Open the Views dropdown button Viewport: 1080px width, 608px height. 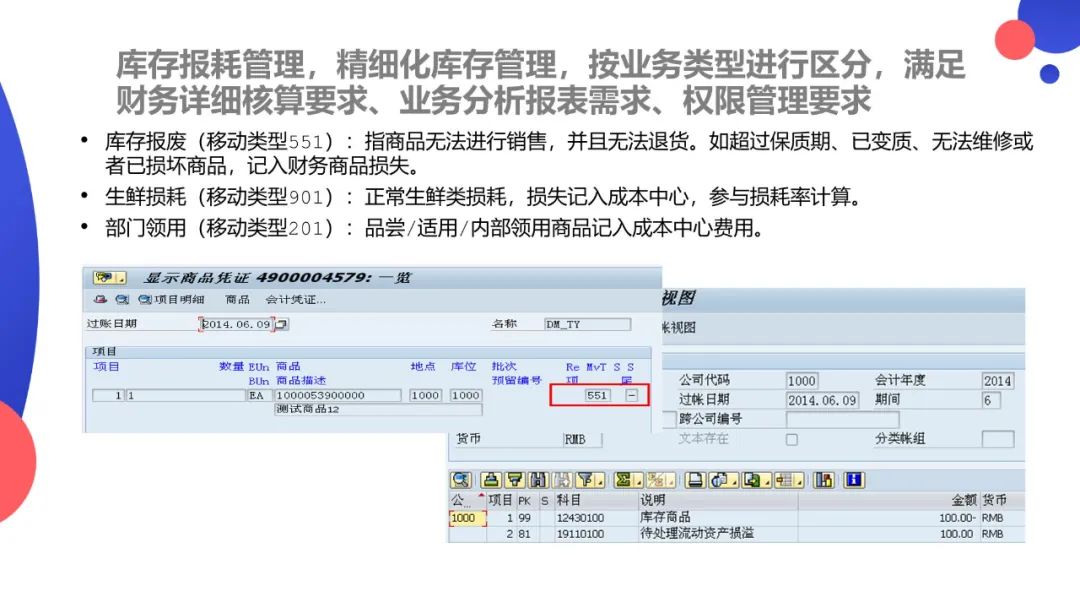point(724,480)
